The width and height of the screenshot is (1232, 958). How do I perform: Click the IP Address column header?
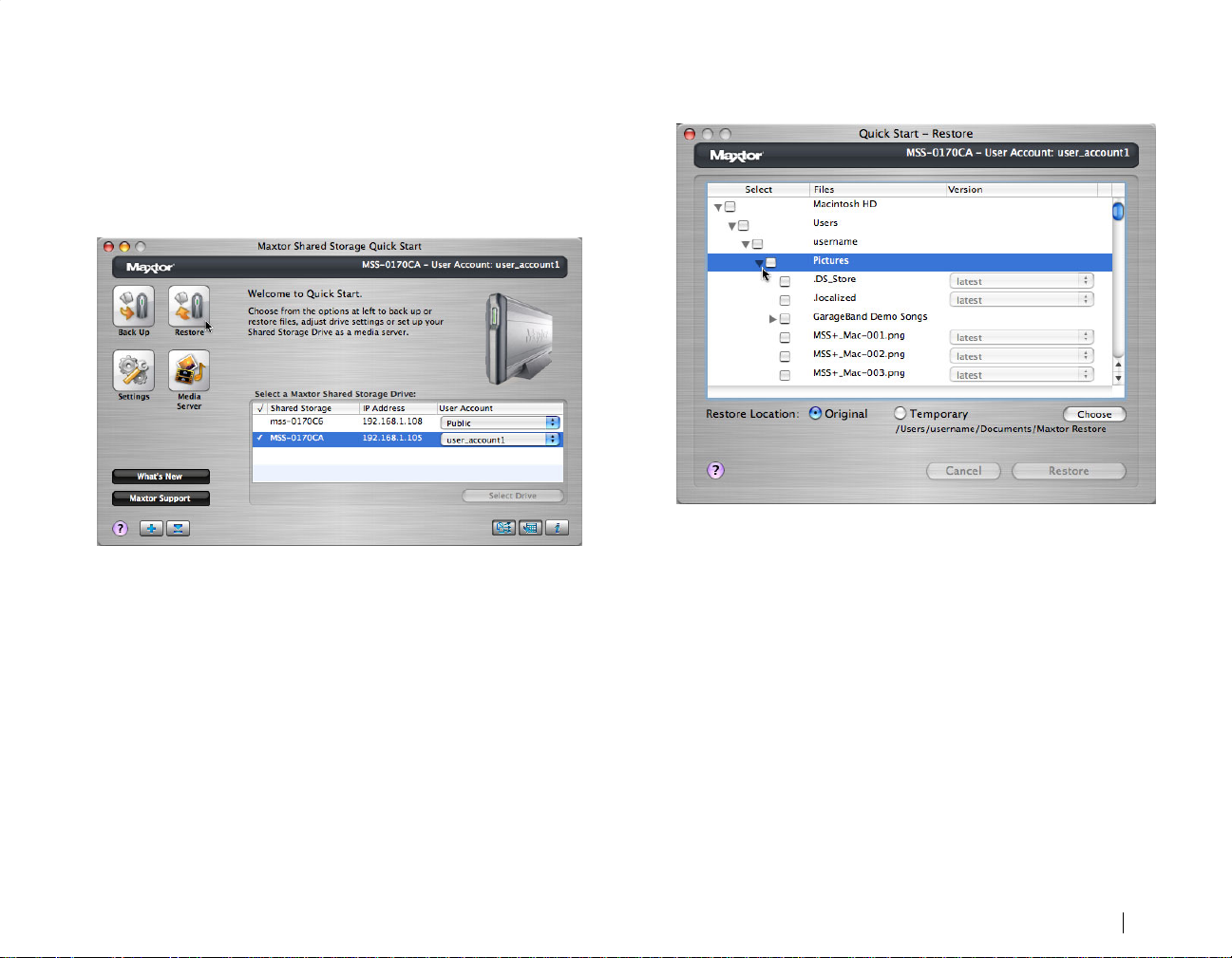tap(398, 408)
